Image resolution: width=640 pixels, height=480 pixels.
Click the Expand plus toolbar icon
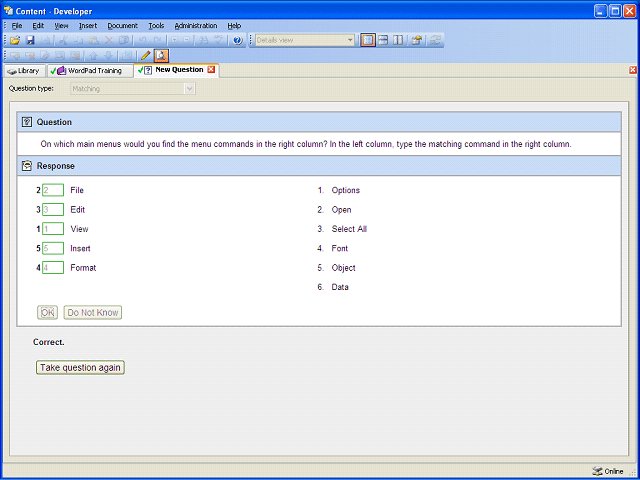tap(174, 40)
